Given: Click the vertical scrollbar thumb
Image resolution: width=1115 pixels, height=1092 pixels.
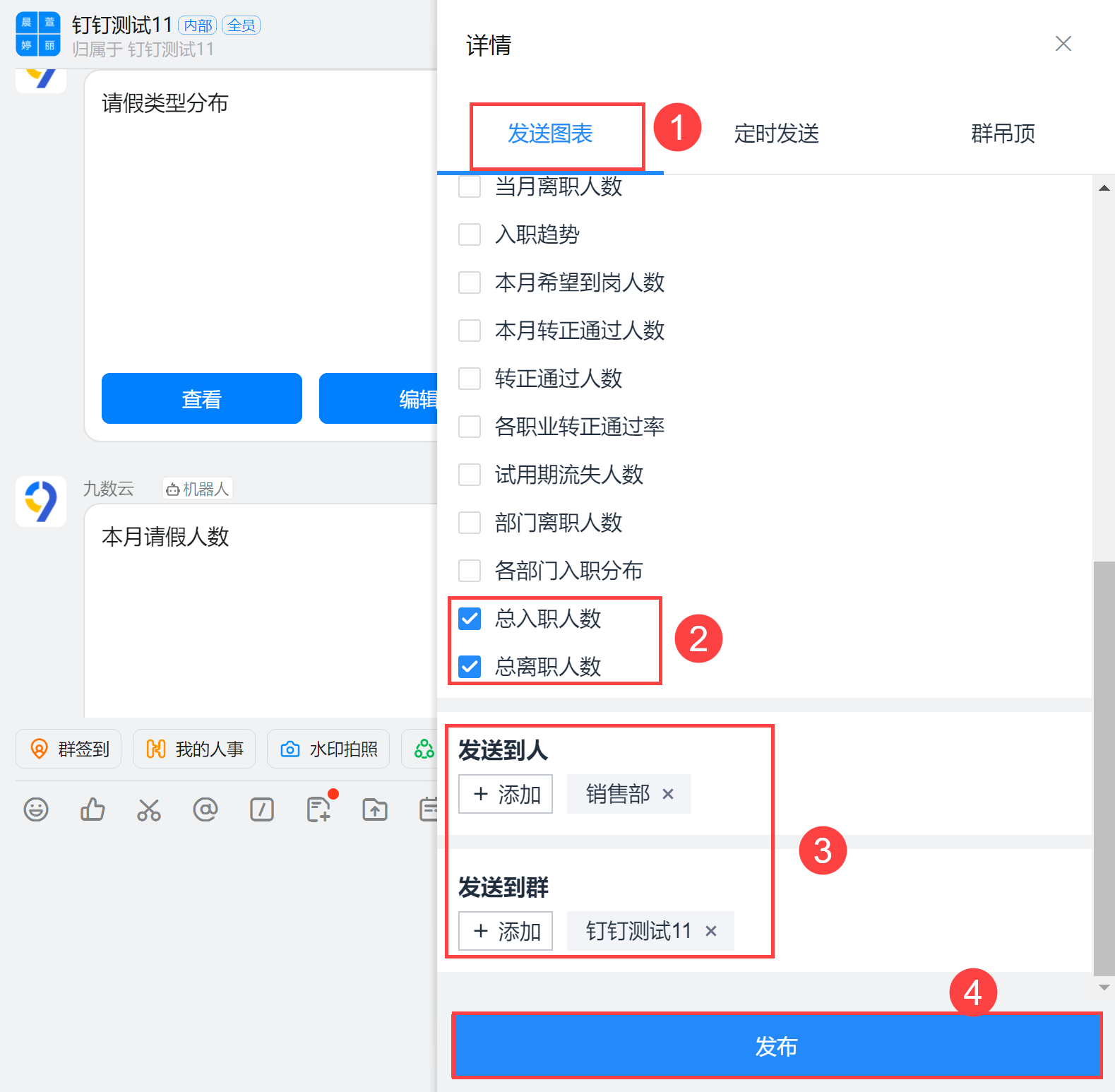Looking at the screenshot, I should (x=1104, y=768).
